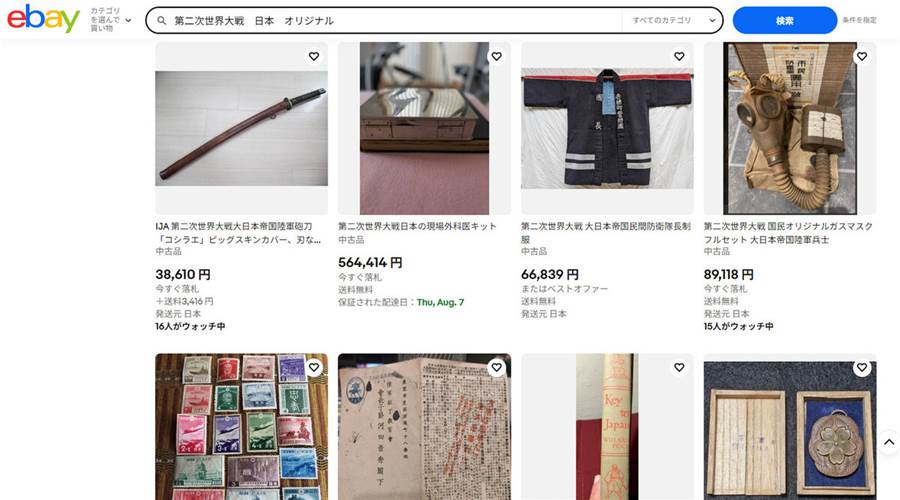Screen dimensions: 900x500
Task: Heart icon on cherry blossom badge listing
Action: [x=862, y=367]
